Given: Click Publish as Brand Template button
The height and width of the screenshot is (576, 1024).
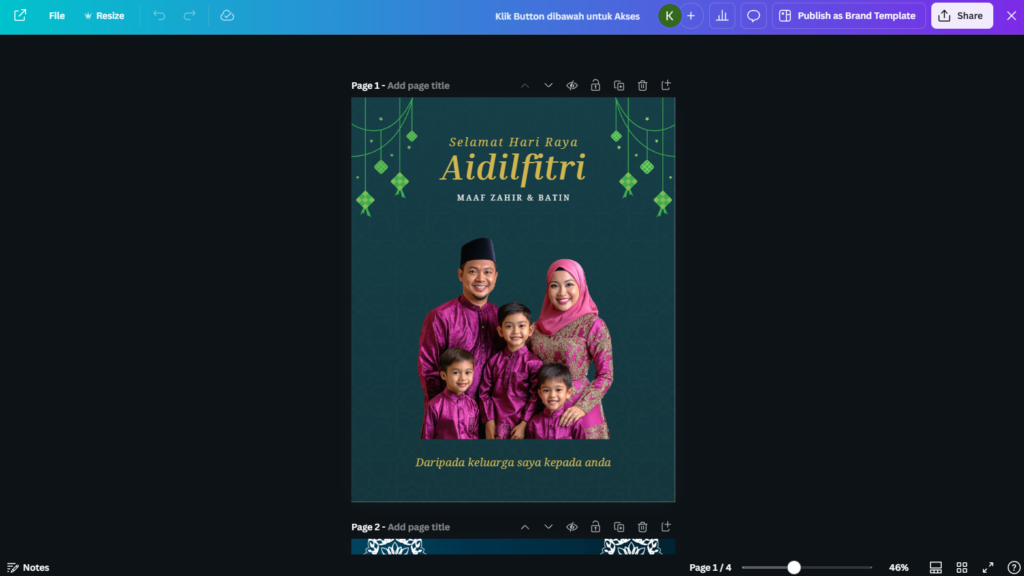Looking at the screenshot, I should pos(848,16).
